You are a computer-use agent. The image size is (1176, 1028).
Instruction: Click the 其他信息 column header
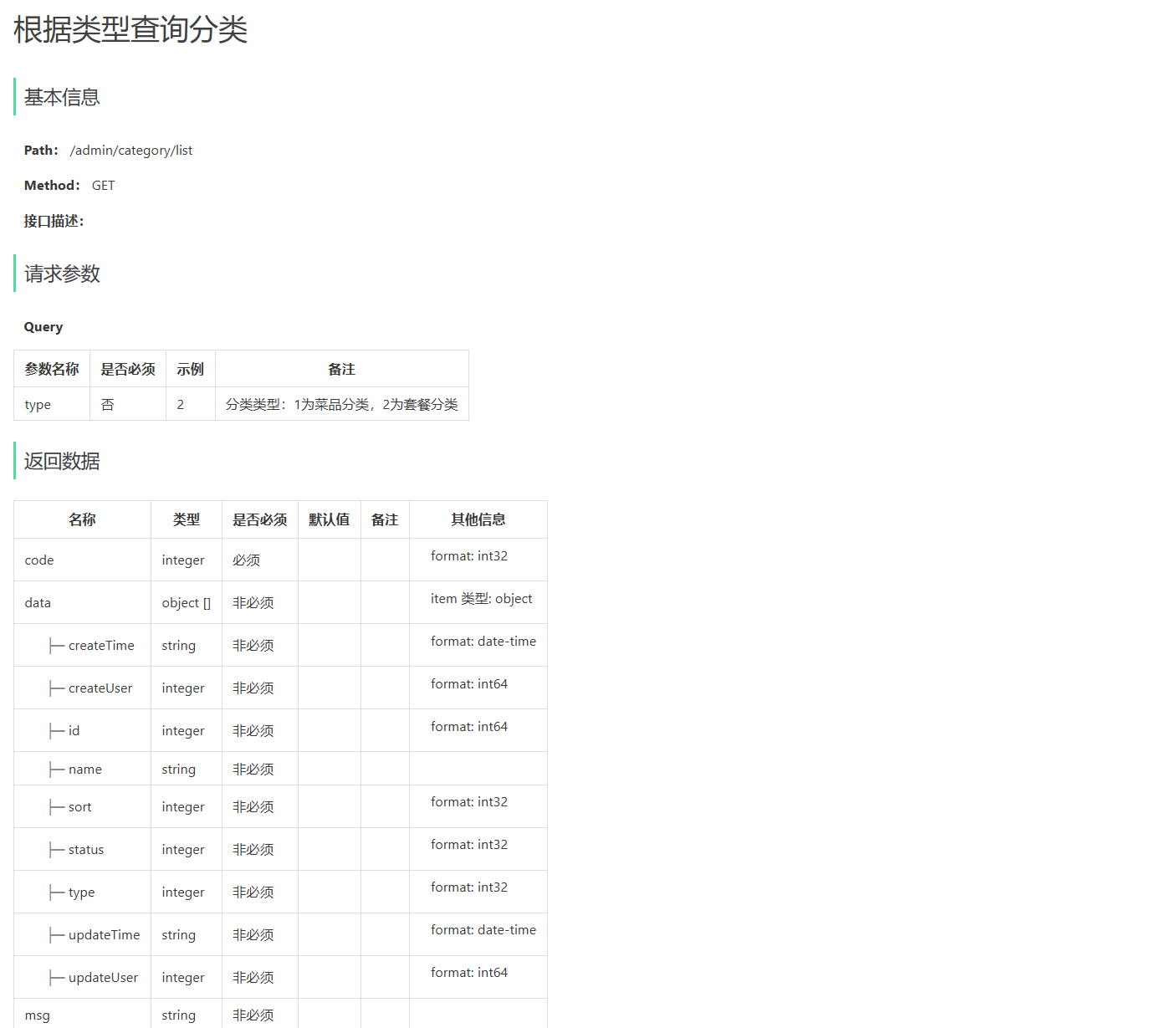pos(478,519)
